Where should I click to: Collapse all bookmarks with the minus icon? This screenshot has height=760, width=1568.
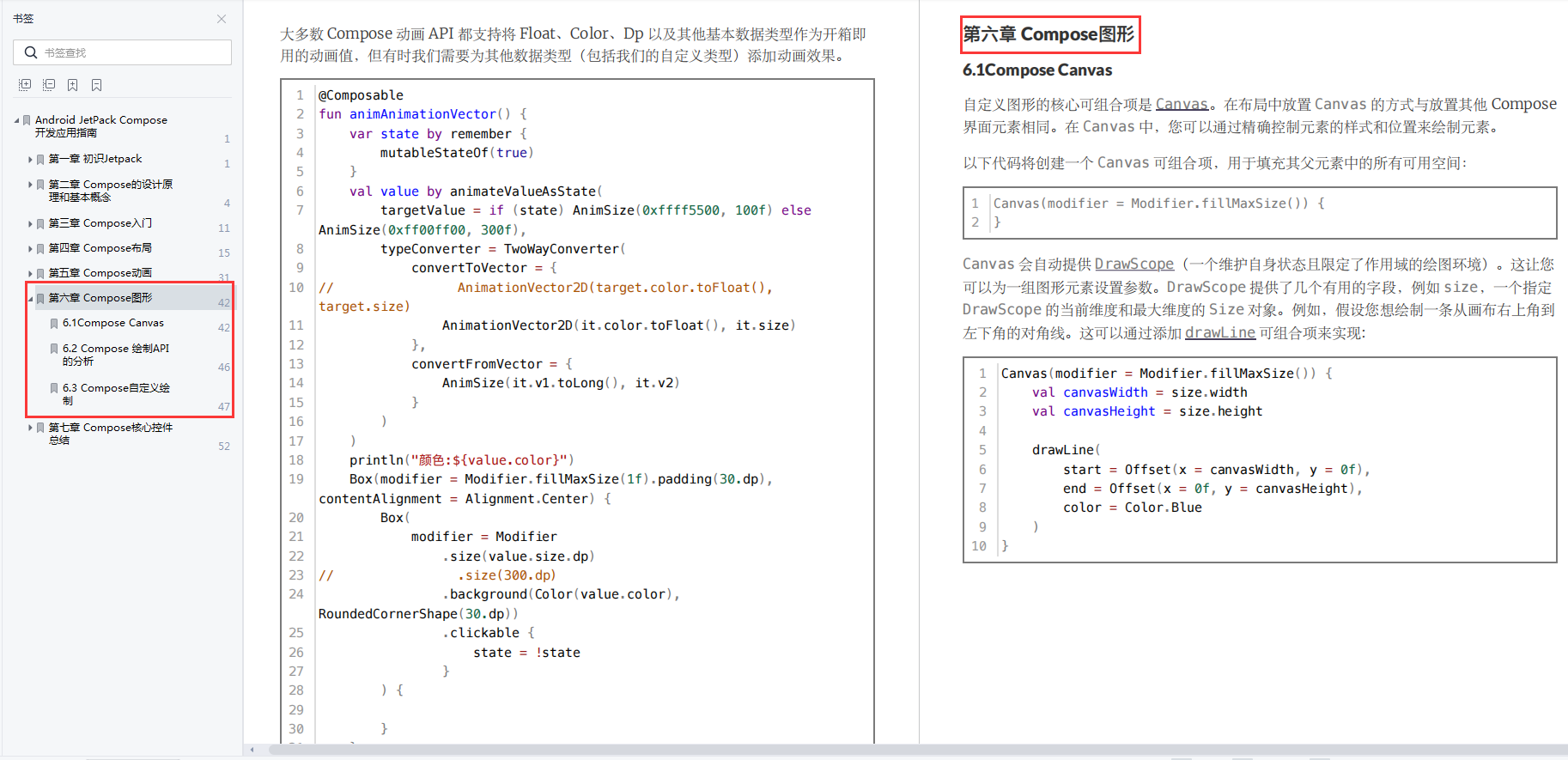coord(49,85)
